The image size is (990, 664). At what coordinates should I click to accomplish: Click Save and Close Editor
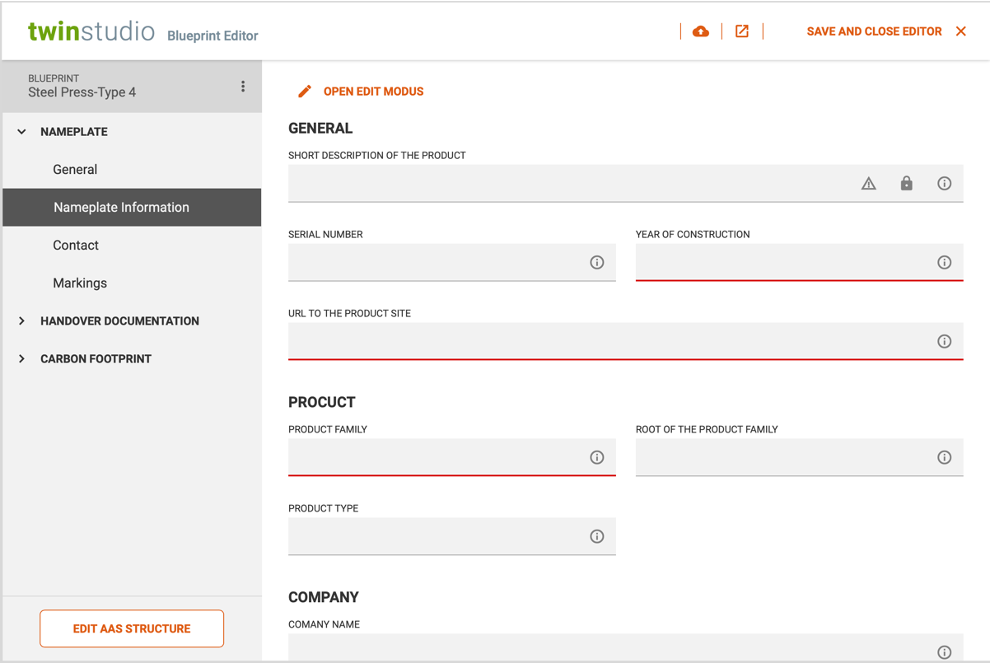point(874,31)
